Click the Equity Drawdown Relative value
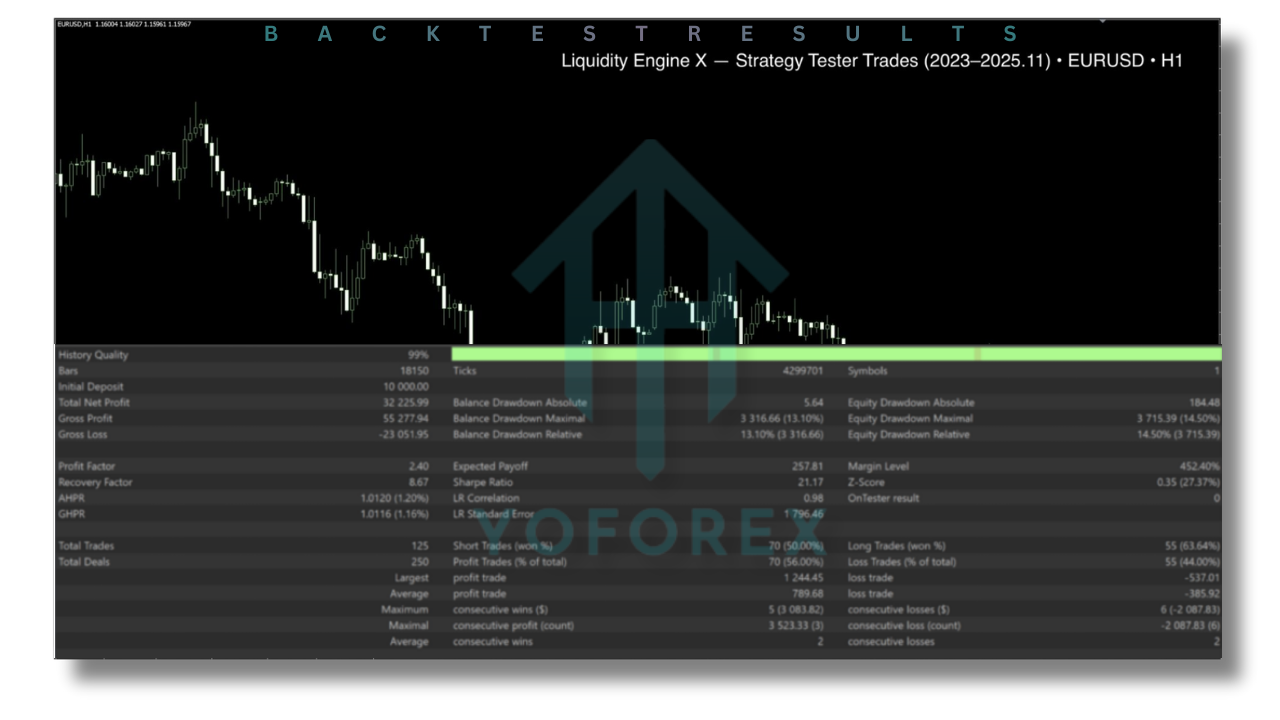 1178,435
